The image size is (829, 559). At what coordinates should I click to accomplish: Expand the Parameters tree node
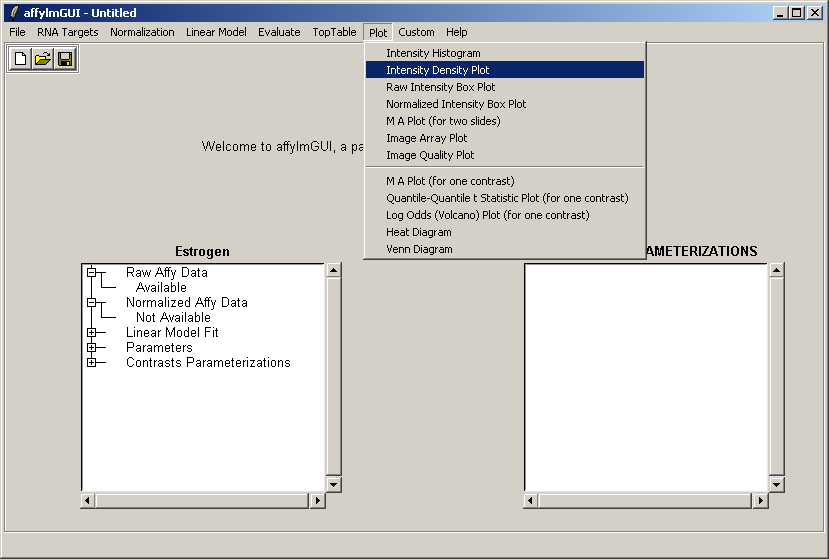point(92,347)
